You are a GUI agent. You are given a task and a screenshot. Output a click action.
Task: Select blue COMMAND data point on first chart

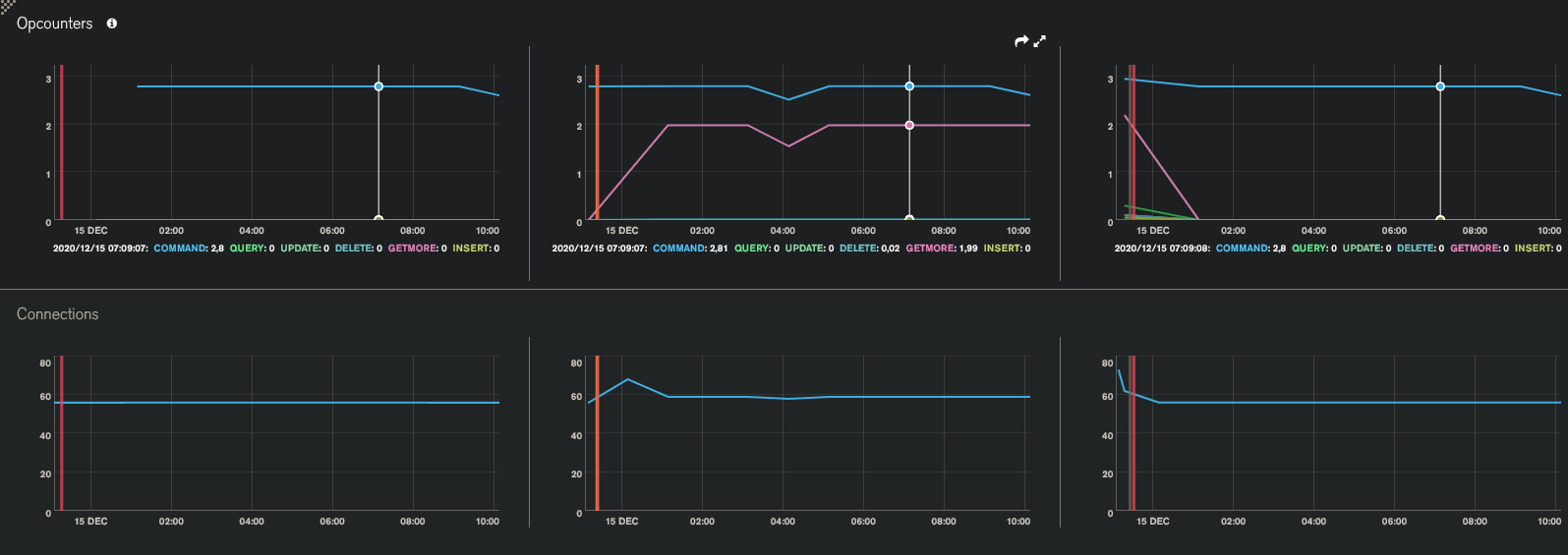[x=378, y=86]
